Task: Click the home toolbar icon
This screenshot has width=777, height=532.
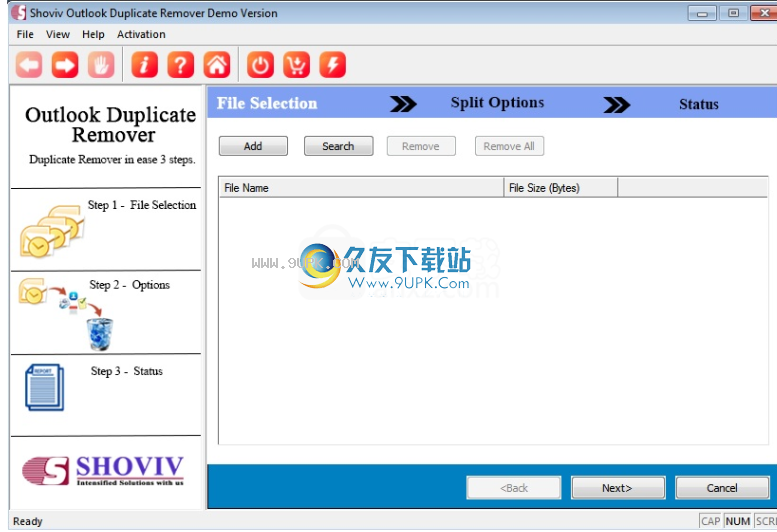Action: click(x=217, y=65)
